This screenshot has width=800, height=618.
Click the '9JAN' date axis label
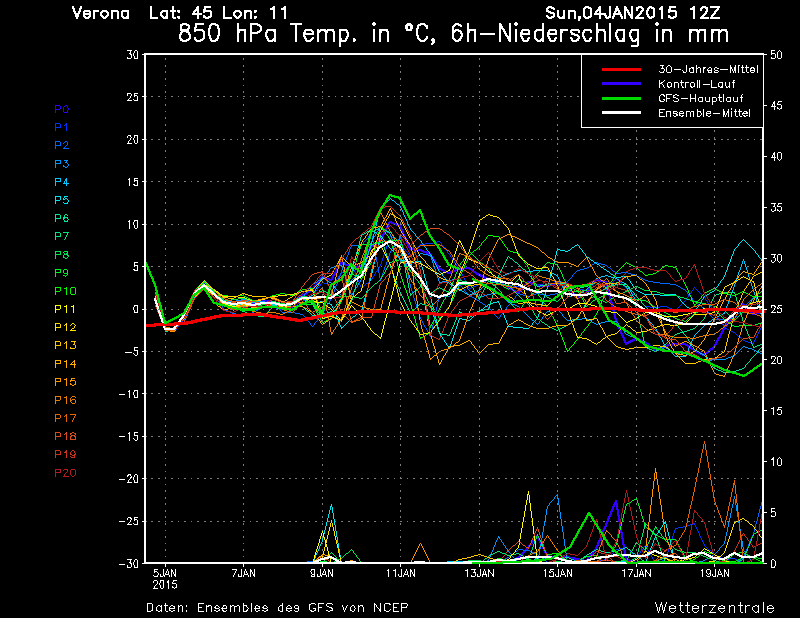tap(322, 573)
